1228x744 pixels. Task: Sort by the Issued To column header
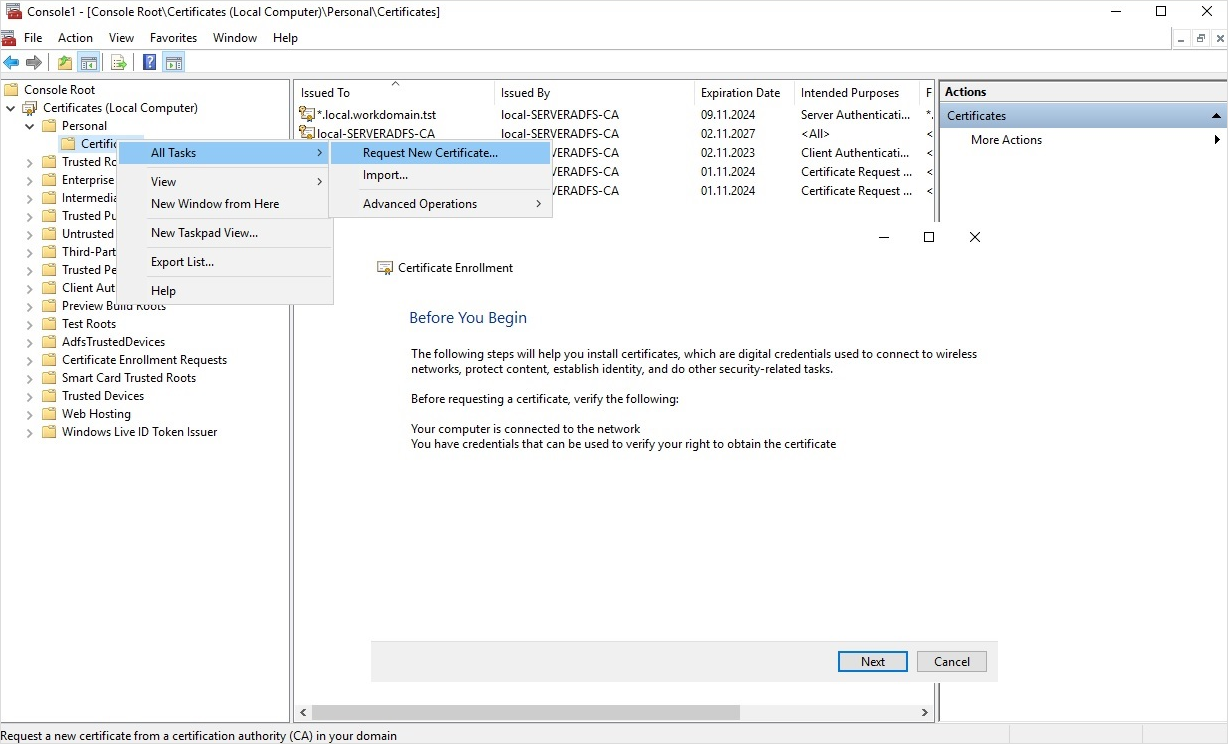click(394, 93)
